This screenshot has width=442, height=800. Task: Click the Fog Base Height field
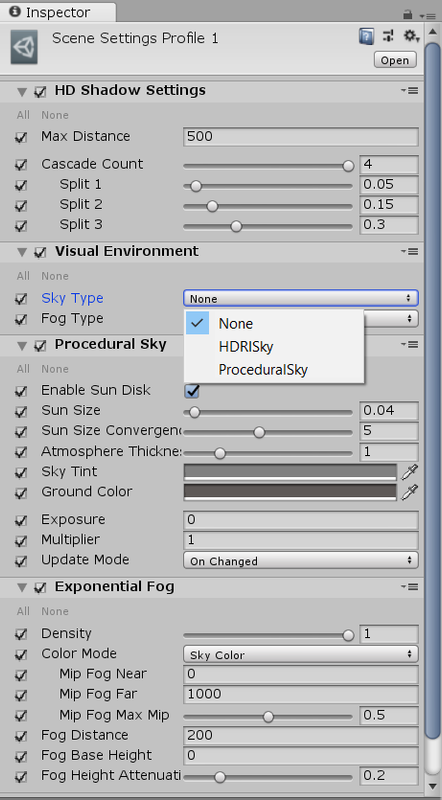pos(301,756)
